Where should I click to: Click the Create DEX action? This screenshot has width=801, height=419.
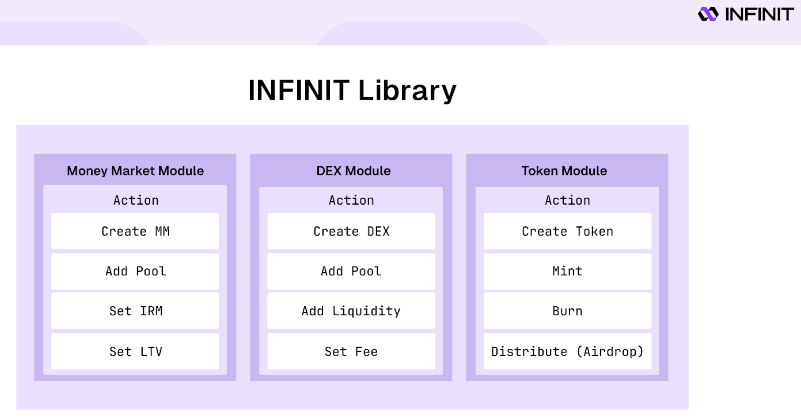[351, 231]
